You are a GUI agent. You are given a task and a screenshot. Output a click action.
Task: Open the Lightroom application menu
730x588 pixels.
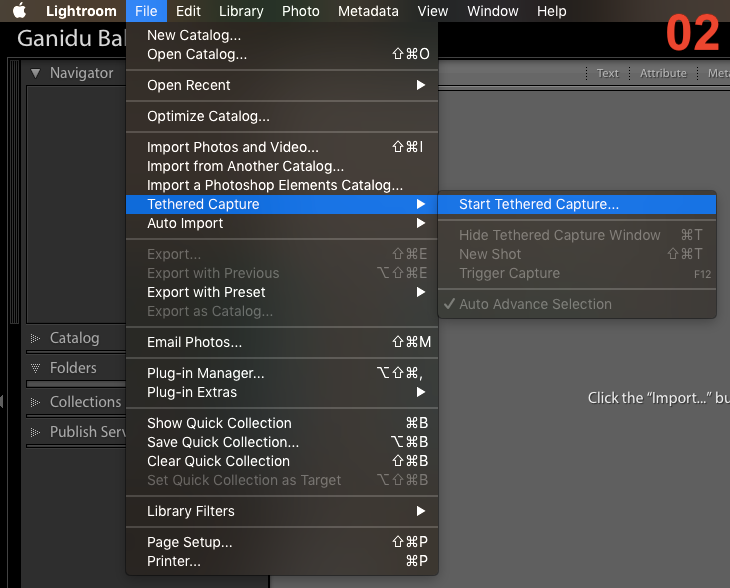81,11
